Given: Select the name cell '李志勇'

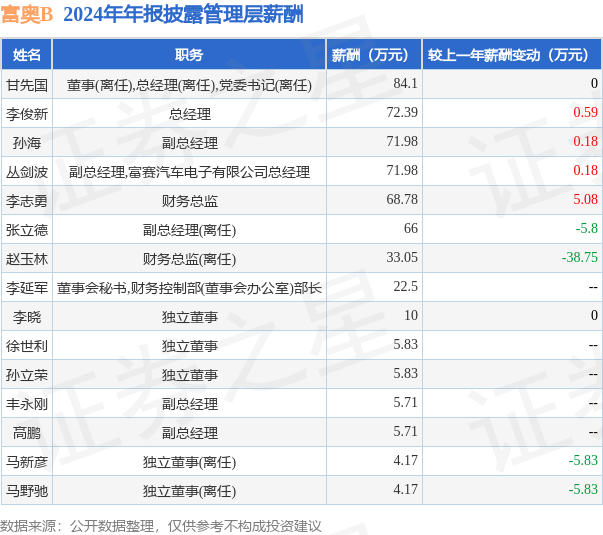Looking at the screenshot, I should (x=27, y=200).
